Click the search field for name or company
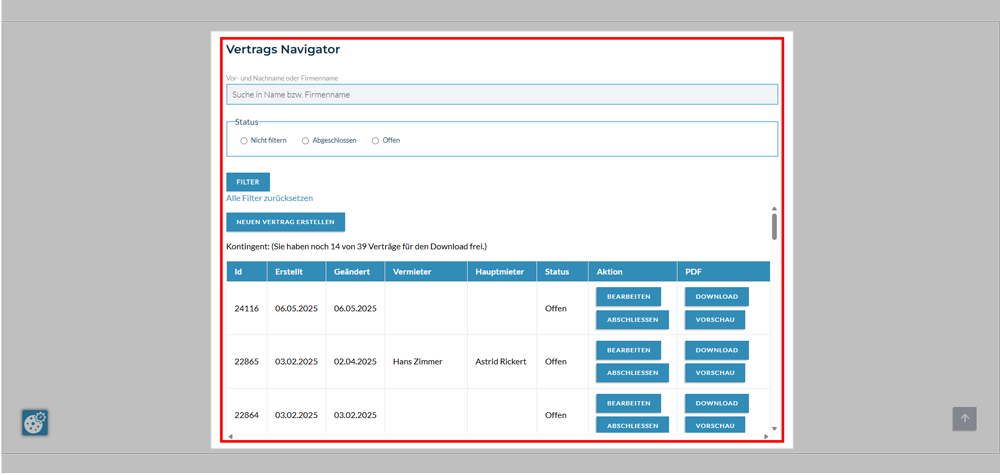This screenshot has height=475, width=1000. [x=501, y=95]
